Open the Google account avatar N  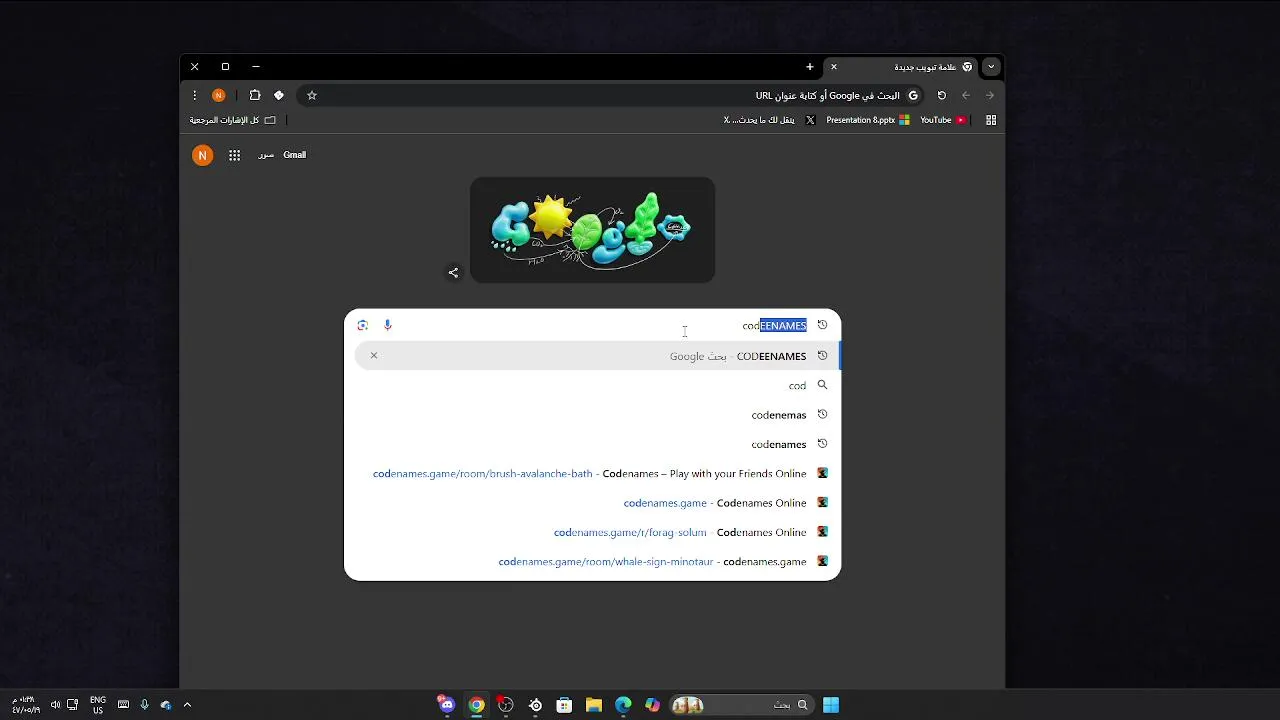[x=203, y=155]
